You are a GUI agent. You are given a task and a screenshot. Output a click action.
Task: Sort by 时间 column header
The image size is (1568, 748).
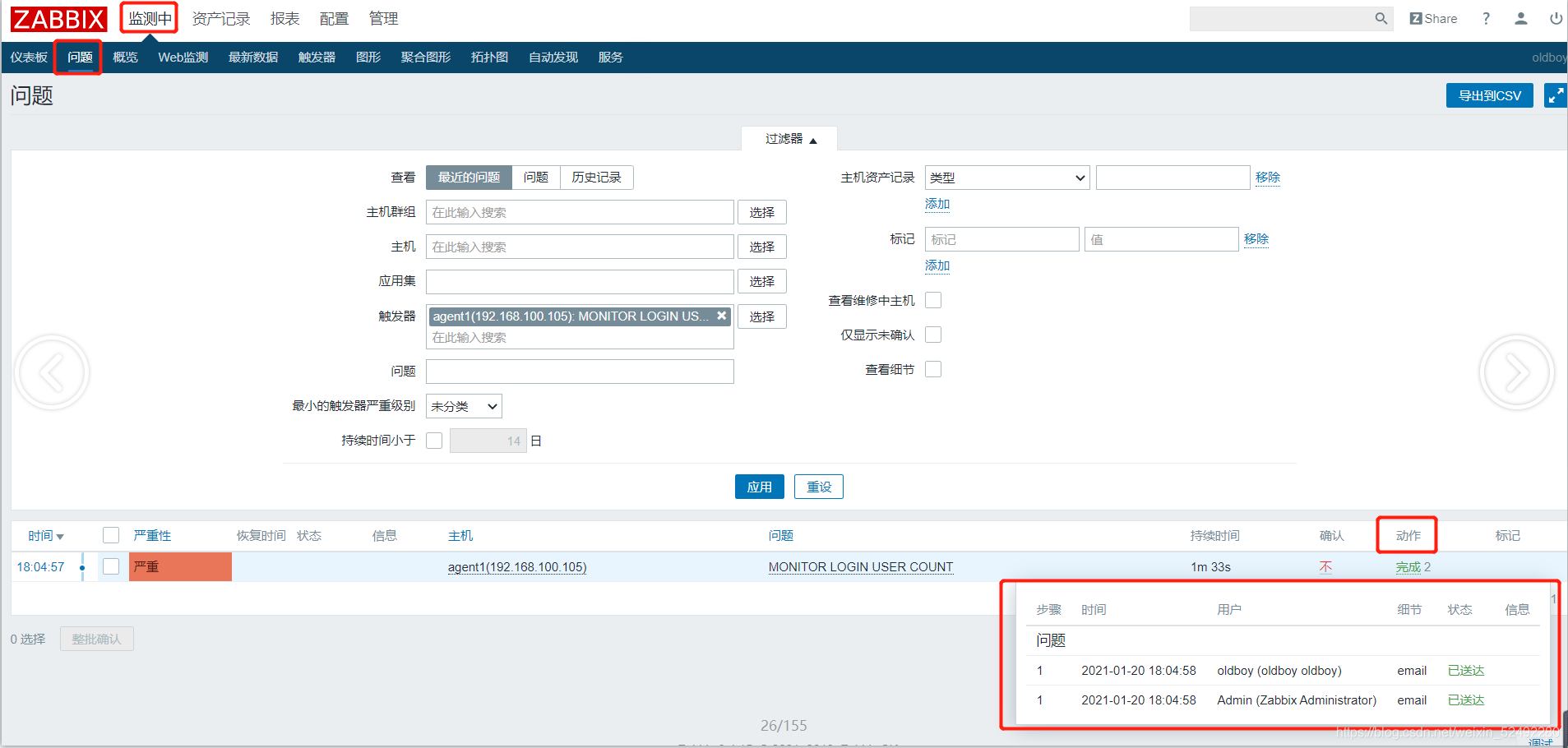pos(46,536)
